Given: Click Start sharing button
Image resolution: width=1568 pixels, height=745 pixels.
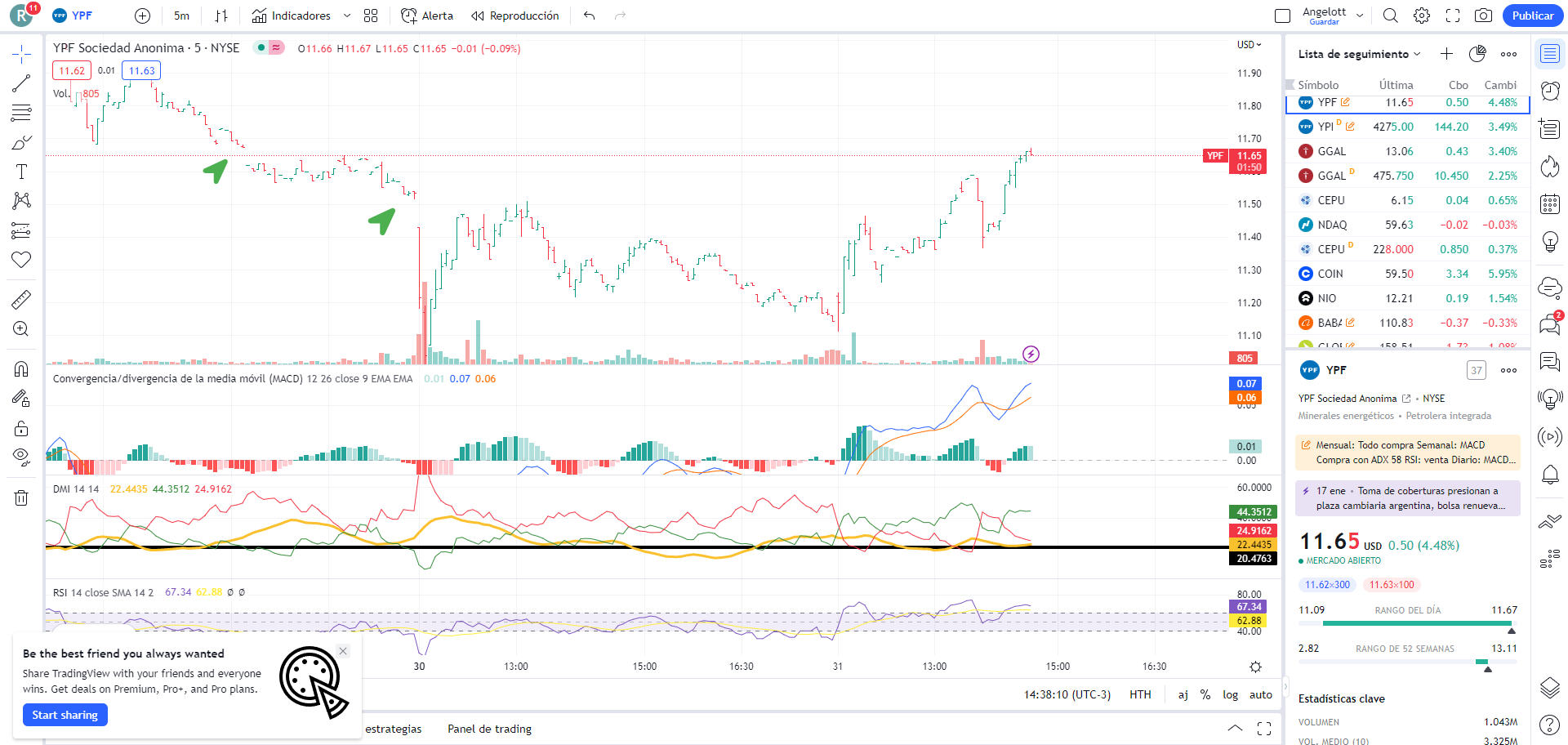Looking at the screenshot, I should click(x=65, y=715).
